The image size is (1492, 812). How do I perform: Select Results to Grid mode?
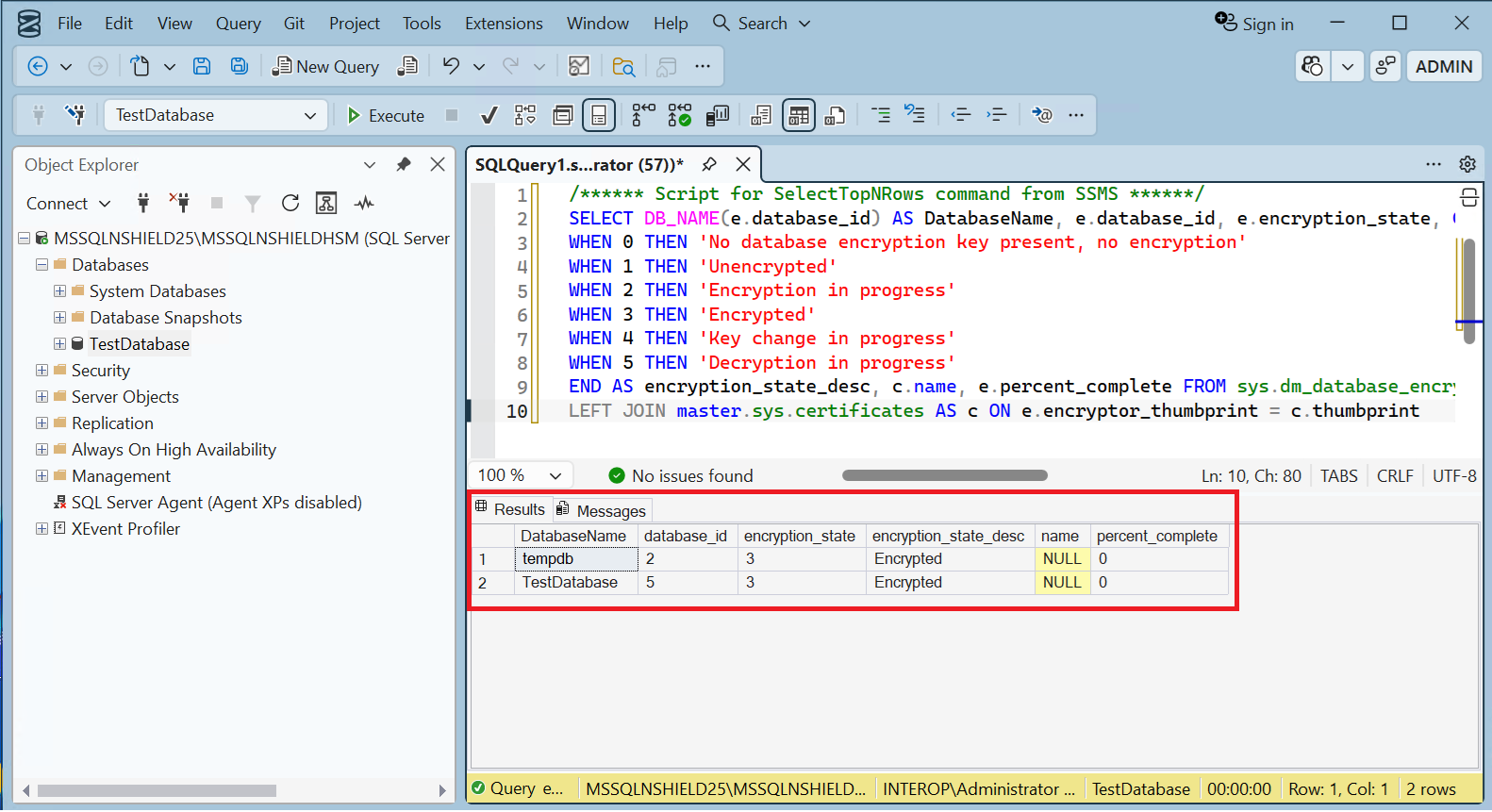pyautogui.click(x=799, y=115)
